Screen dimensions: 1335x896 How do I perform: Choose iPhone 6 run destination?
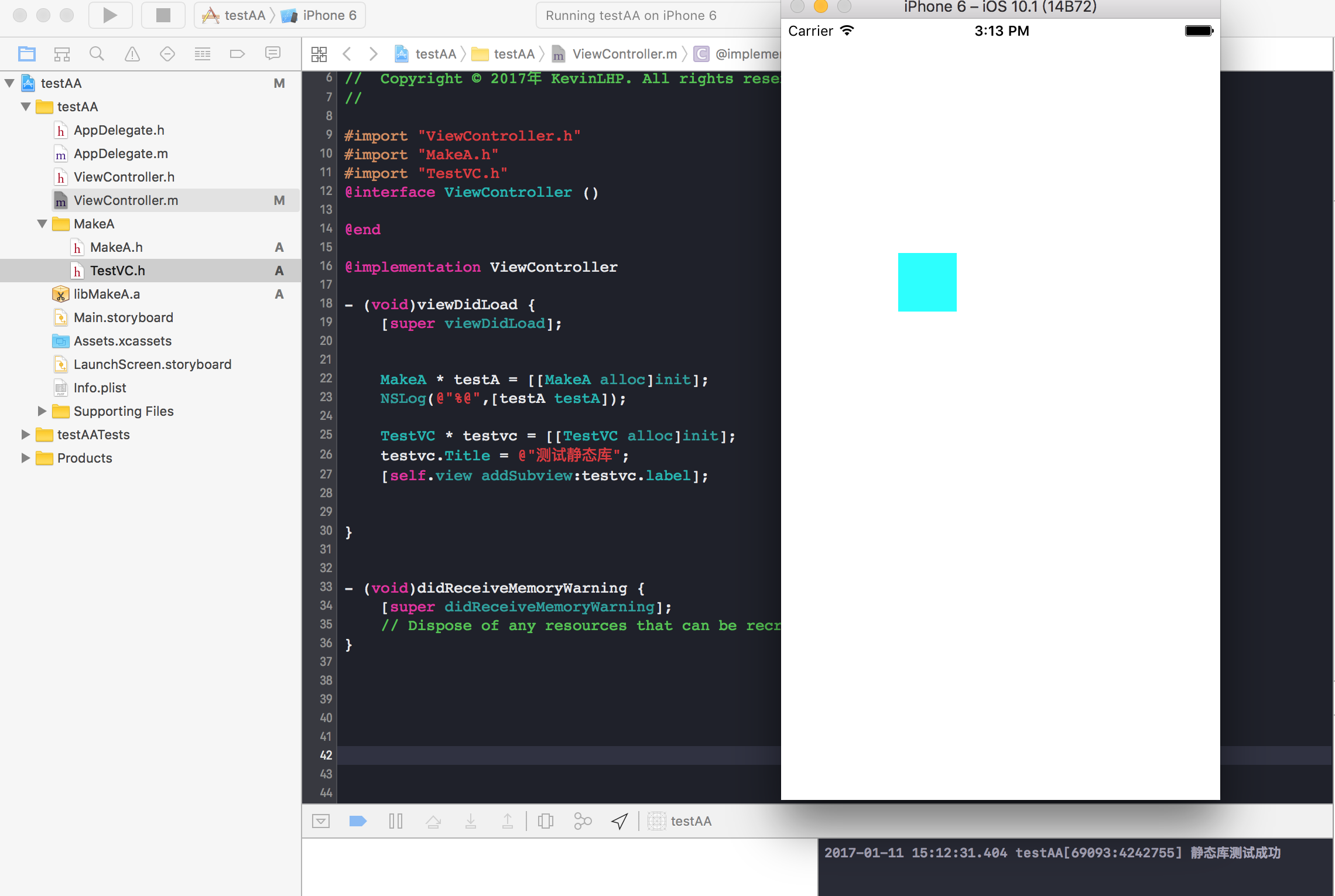319,15
